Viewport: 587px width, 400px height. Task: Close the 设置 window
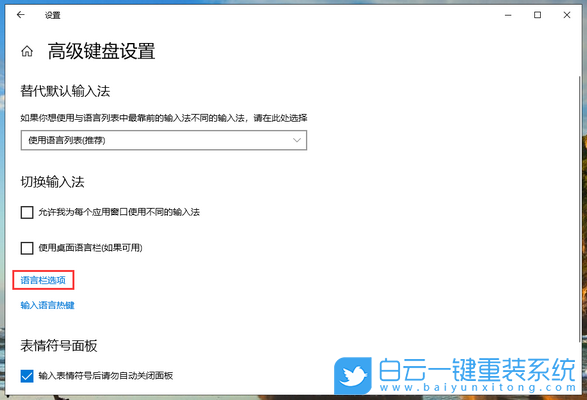pyautogui.click(x=567, y=15)
